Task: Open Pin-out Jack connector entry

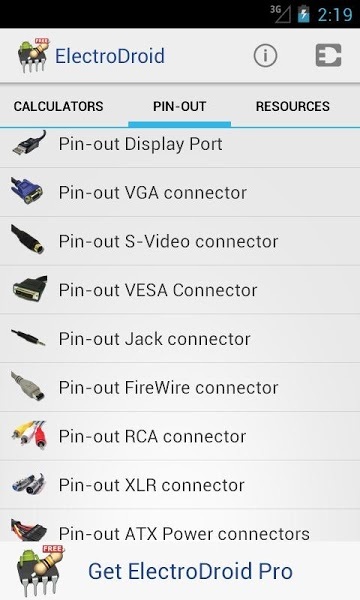Action: [x=180, y=338]
